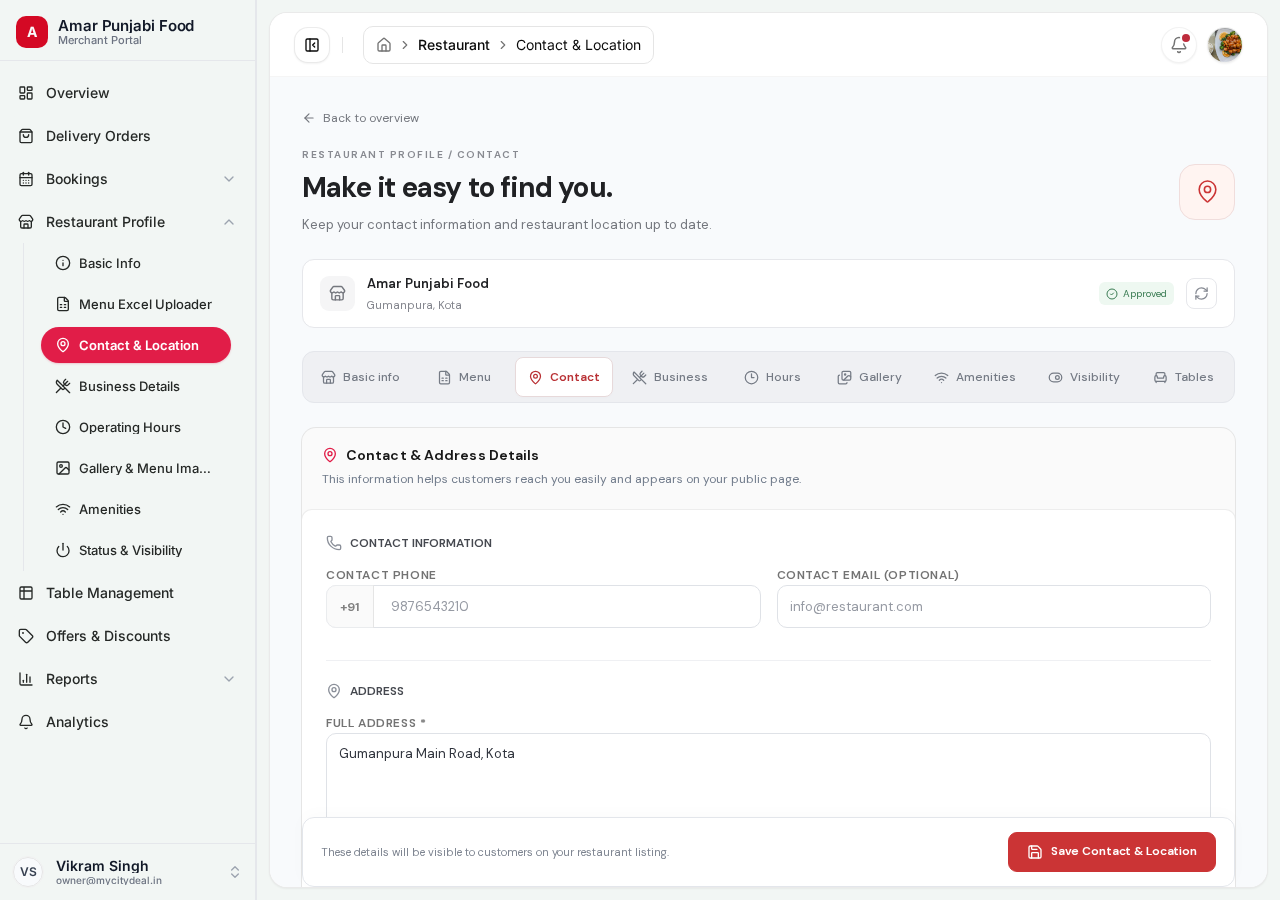Switch to the Amenities tab
This screenshot has width=1280, height=900.
[975, 377]
